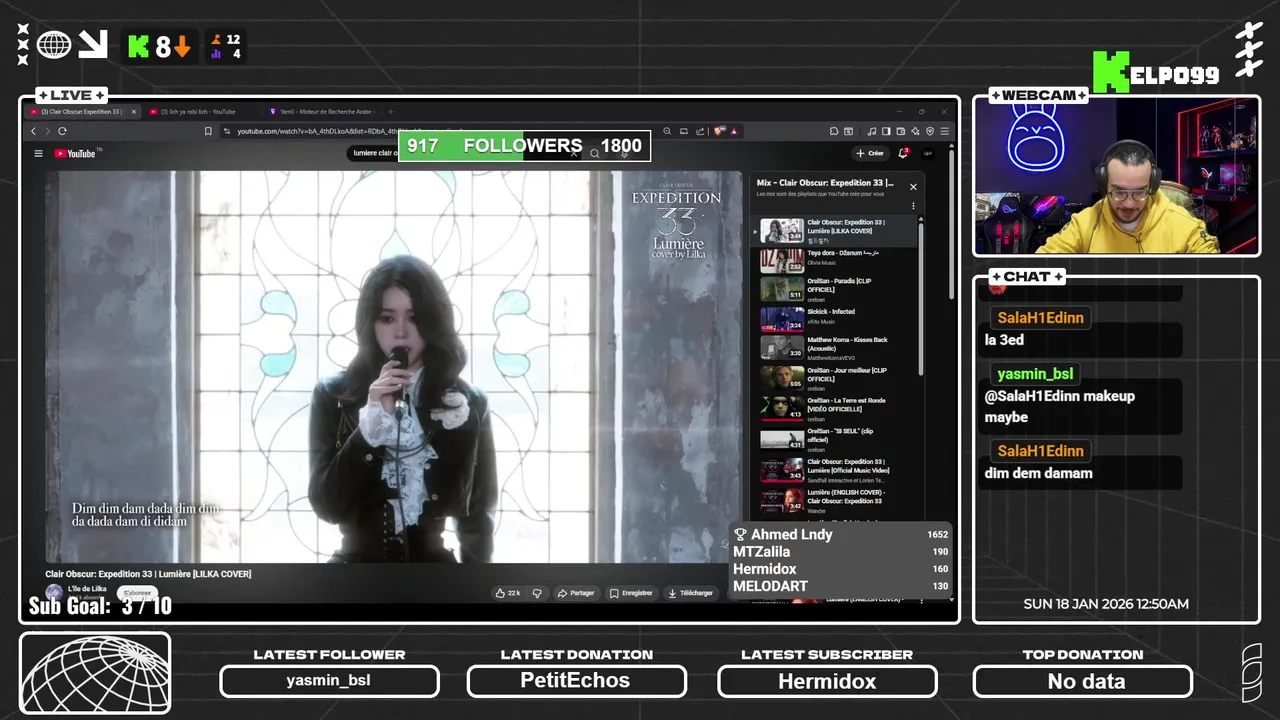Click the Créer button on YouTube

pyautogui.click(x=869, y=153)
